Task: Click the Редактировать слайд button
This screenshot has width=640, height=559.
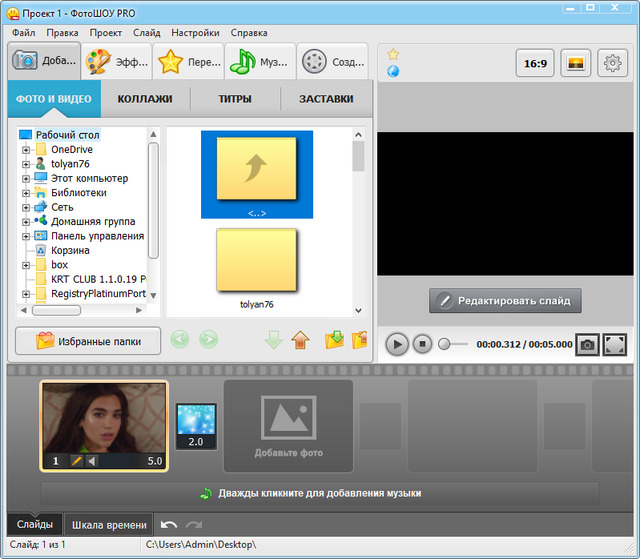Action: [x=505, y=301]
